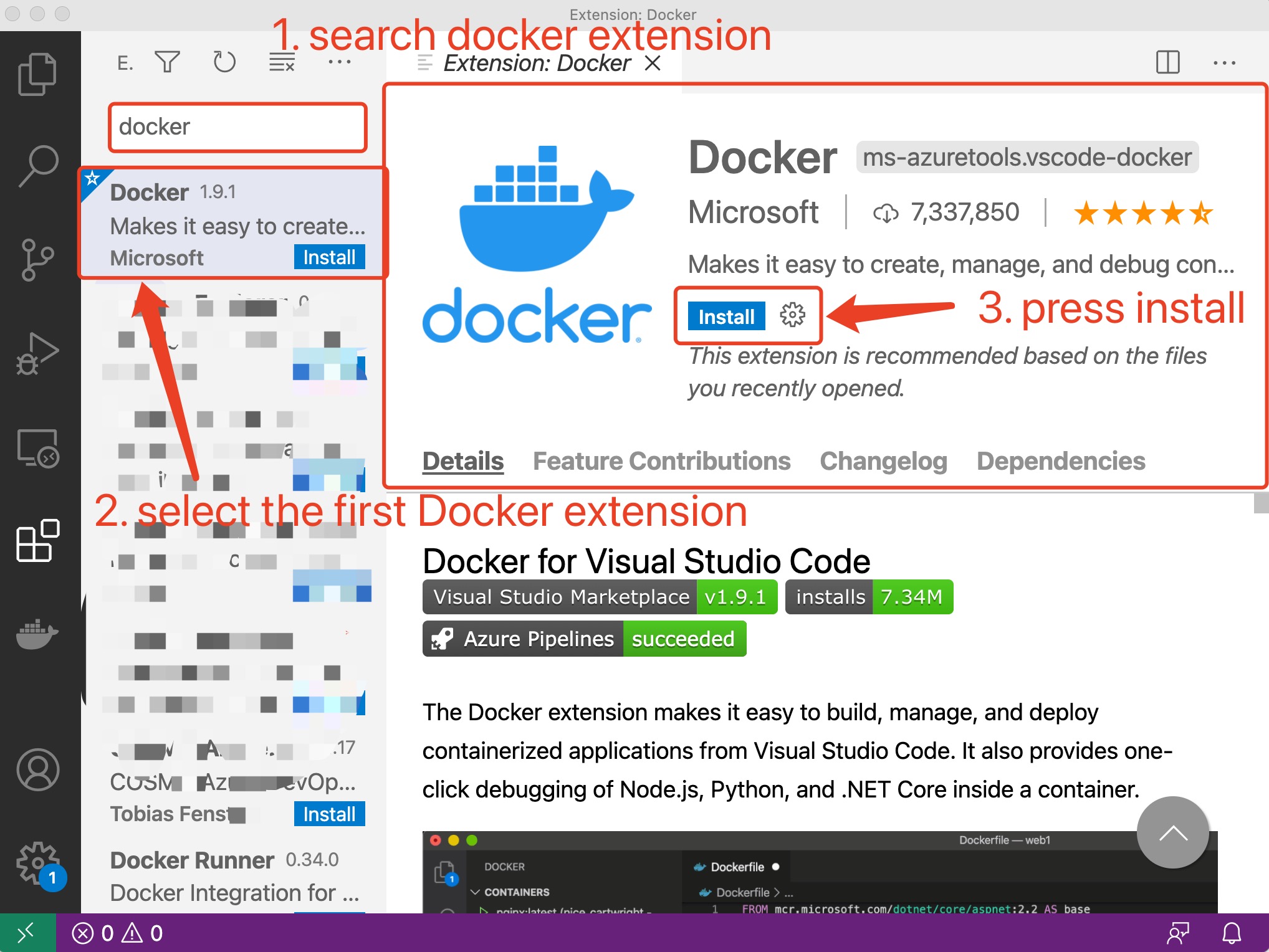This screenshot has width=1269, height=952.
Task: Open the gear menu beside the Install button
Action: 792,315
